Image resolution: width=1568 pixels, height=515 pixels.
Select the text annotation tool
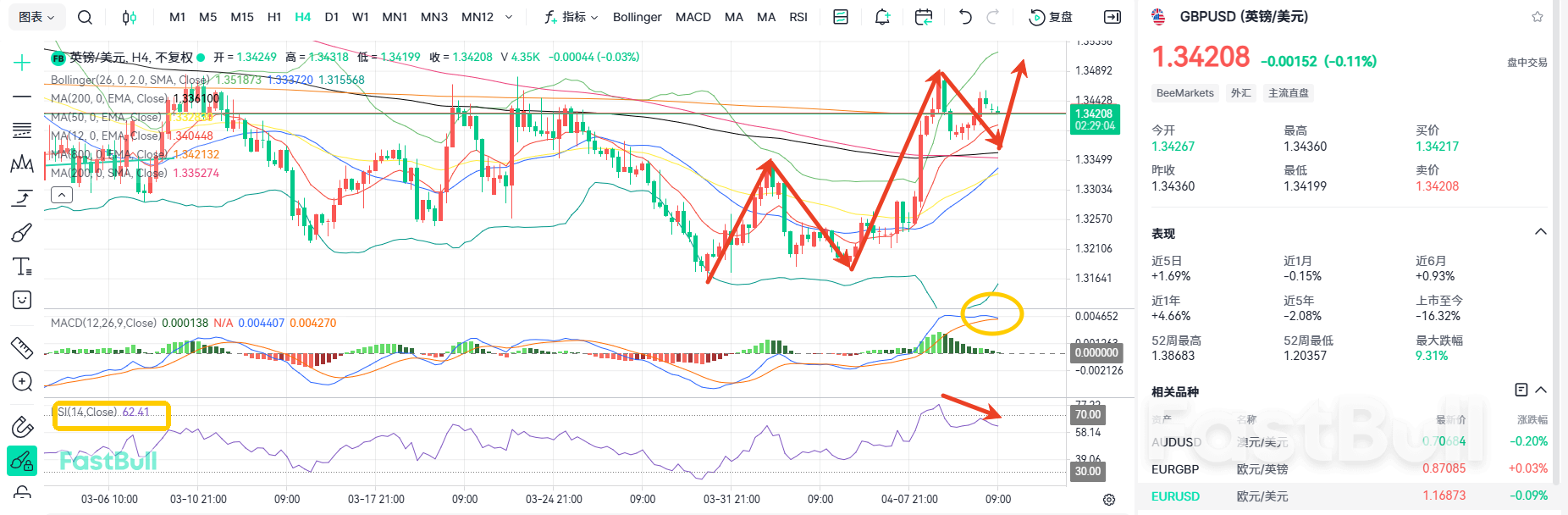click(x=22, y=267)
